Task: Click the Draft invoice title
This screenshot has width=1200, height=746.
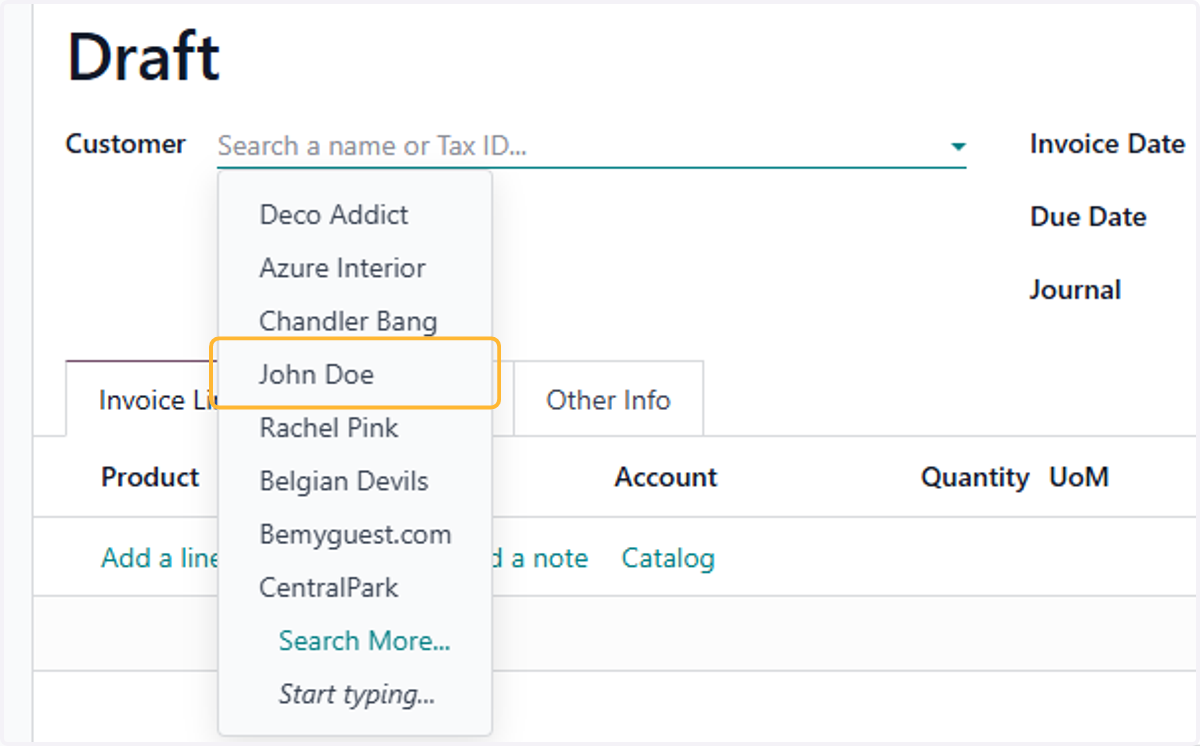Action: pyautogui.click(x=143, y=57)
